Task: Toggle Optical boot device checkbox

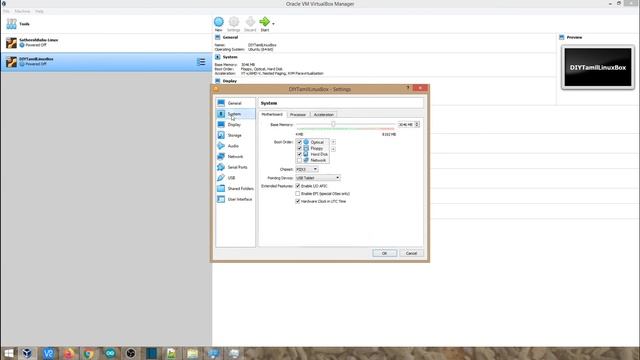Action: pyautogui.click(x=299, y=142)
